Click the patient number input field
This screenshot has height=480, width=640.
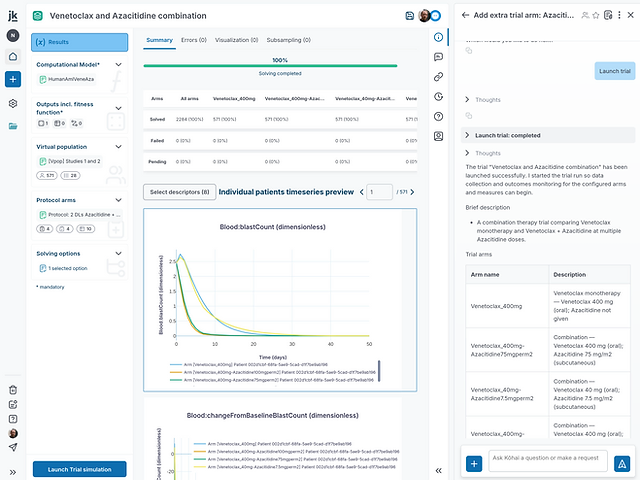[380, 192]
